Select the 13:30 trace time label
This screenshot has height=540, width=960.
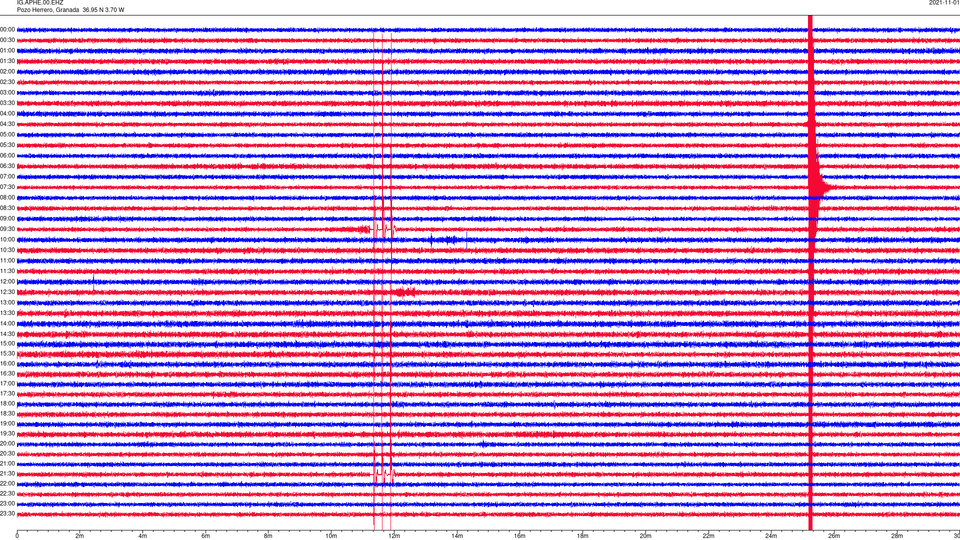click(8, 313)
